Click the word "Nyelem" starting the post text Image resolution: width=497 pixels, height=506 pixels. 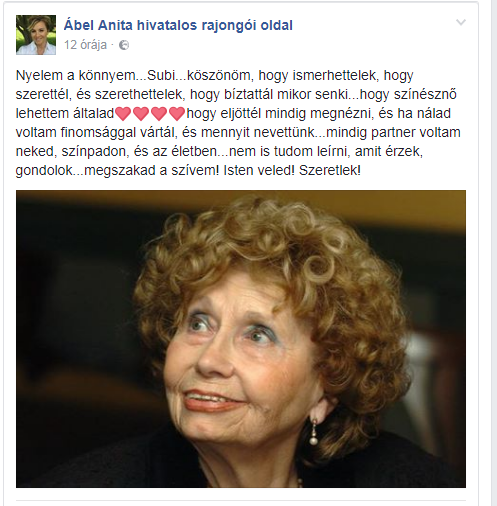click(x=39, y=76)
